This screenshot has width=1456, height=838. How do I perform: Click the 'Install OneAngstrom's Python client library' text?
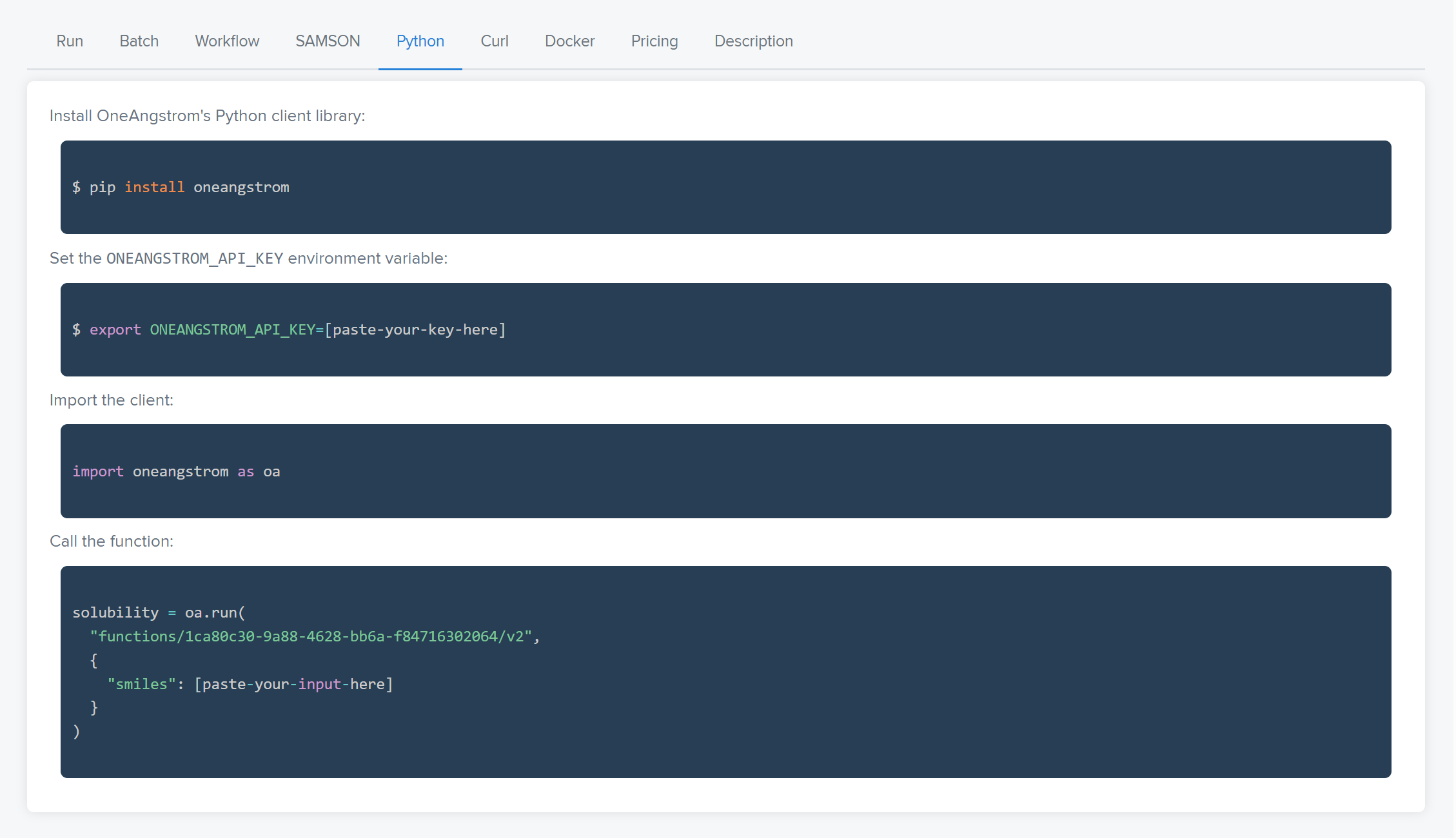pos(207,116)
